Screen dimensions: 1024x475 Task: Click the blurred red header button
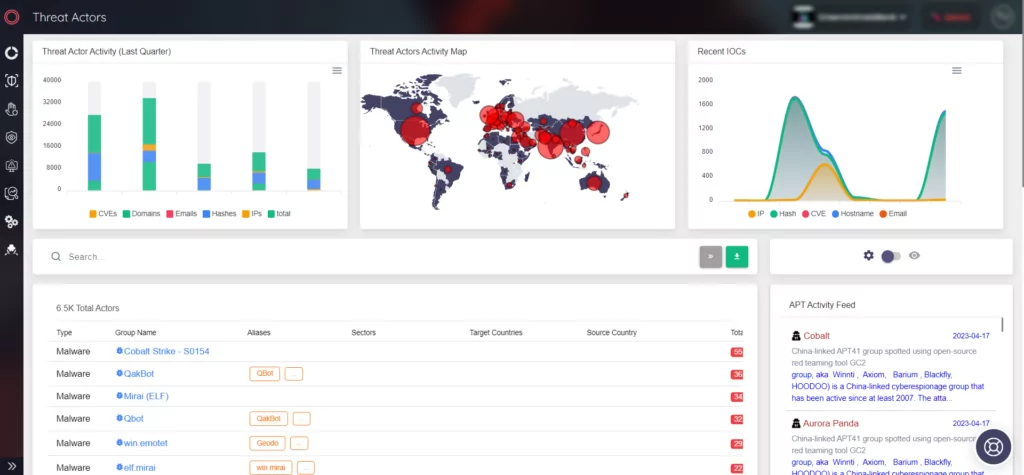pyautogui.click(x=951, y=18)
